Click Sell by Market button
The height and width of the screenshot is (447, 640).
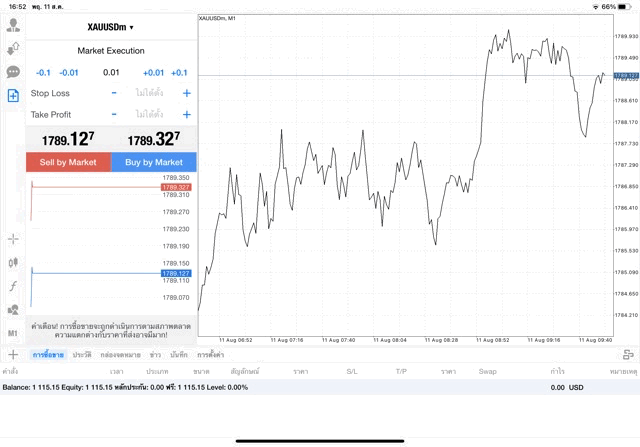(x=68, y=162)
